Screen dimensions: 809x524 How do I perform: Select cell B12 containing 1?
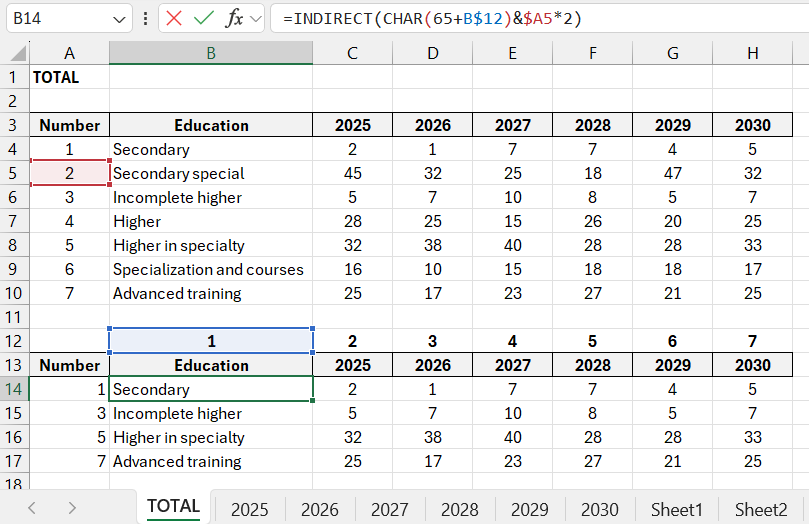pos(211,341)
